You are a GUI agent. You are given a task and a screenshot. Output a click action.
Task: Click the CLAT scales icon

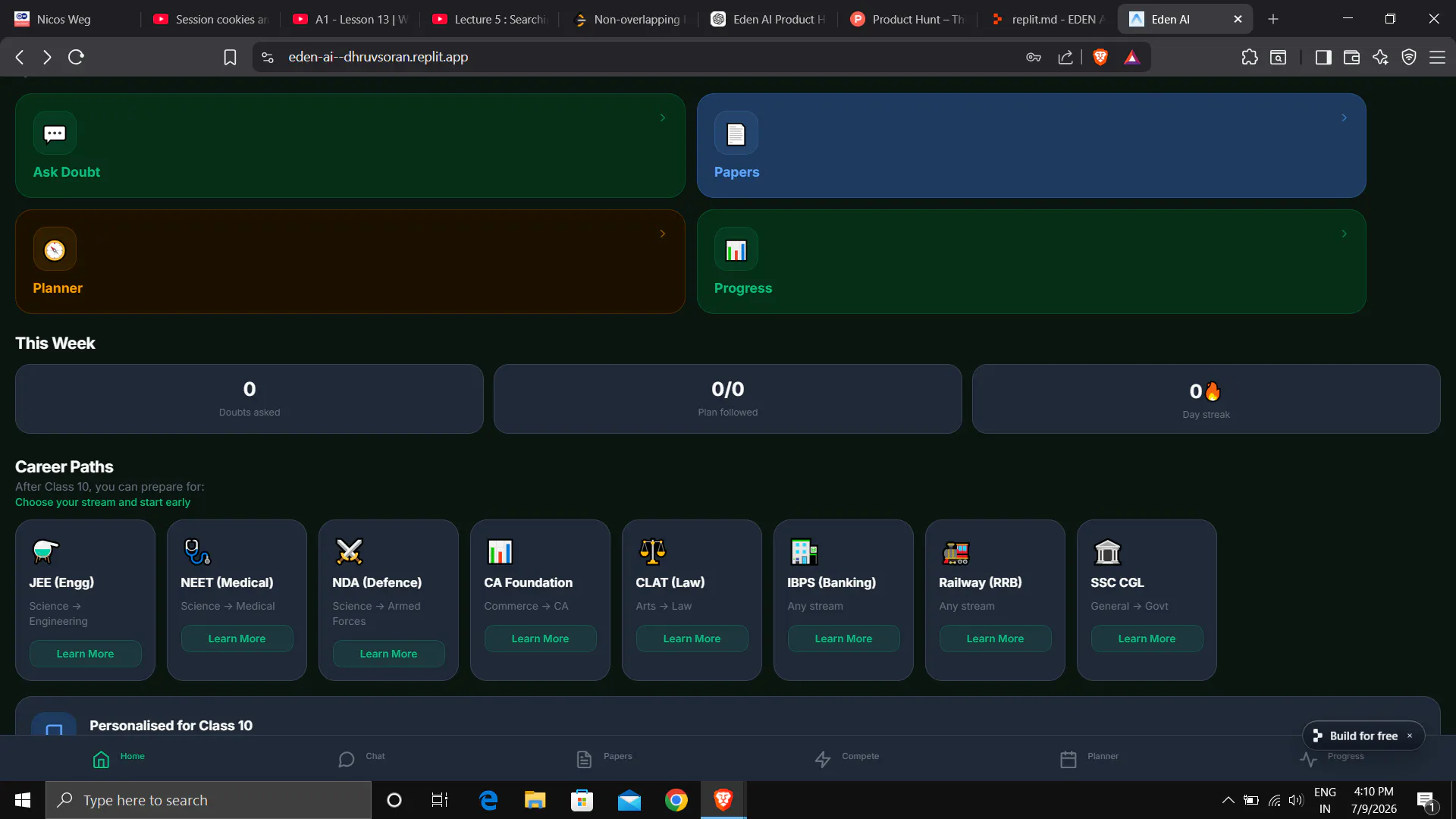pyautogui.click(x=652, y=551)
